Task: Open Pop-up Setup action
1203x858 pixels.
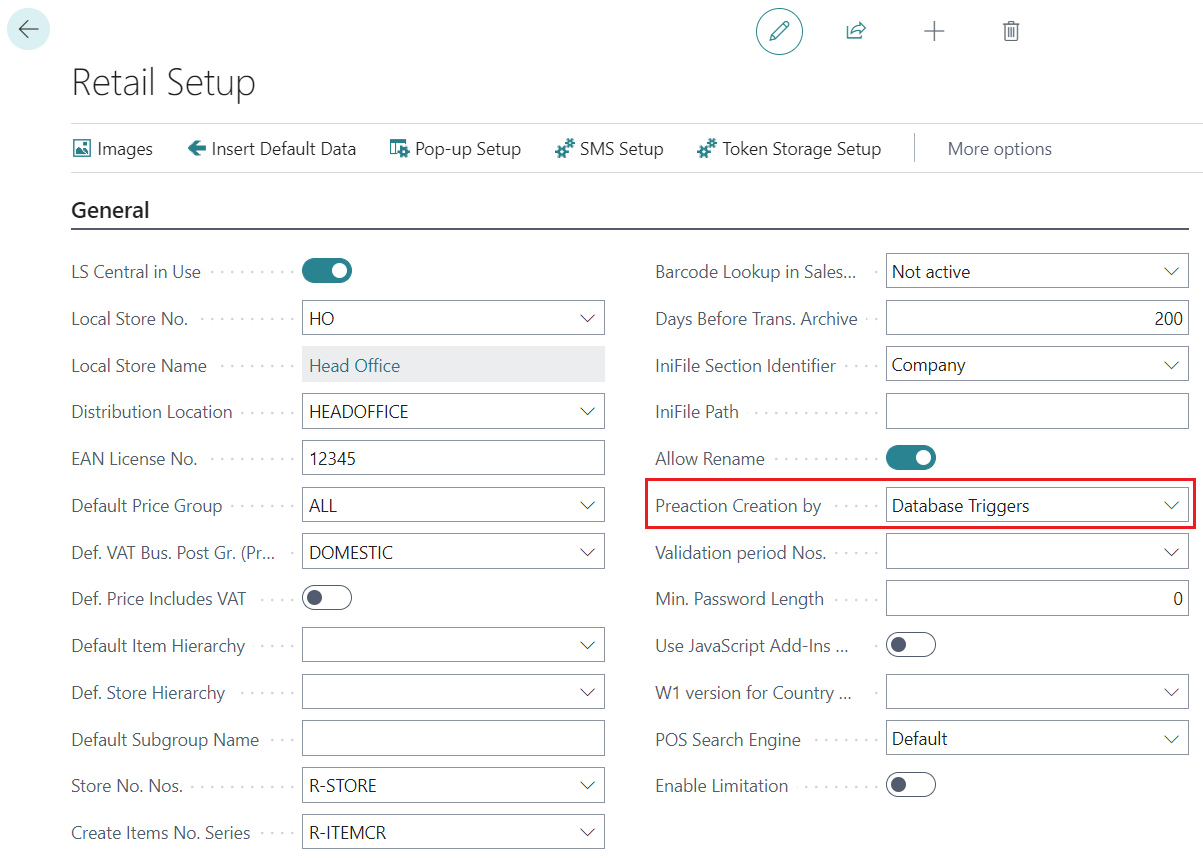Action: (x=455, y=149)
